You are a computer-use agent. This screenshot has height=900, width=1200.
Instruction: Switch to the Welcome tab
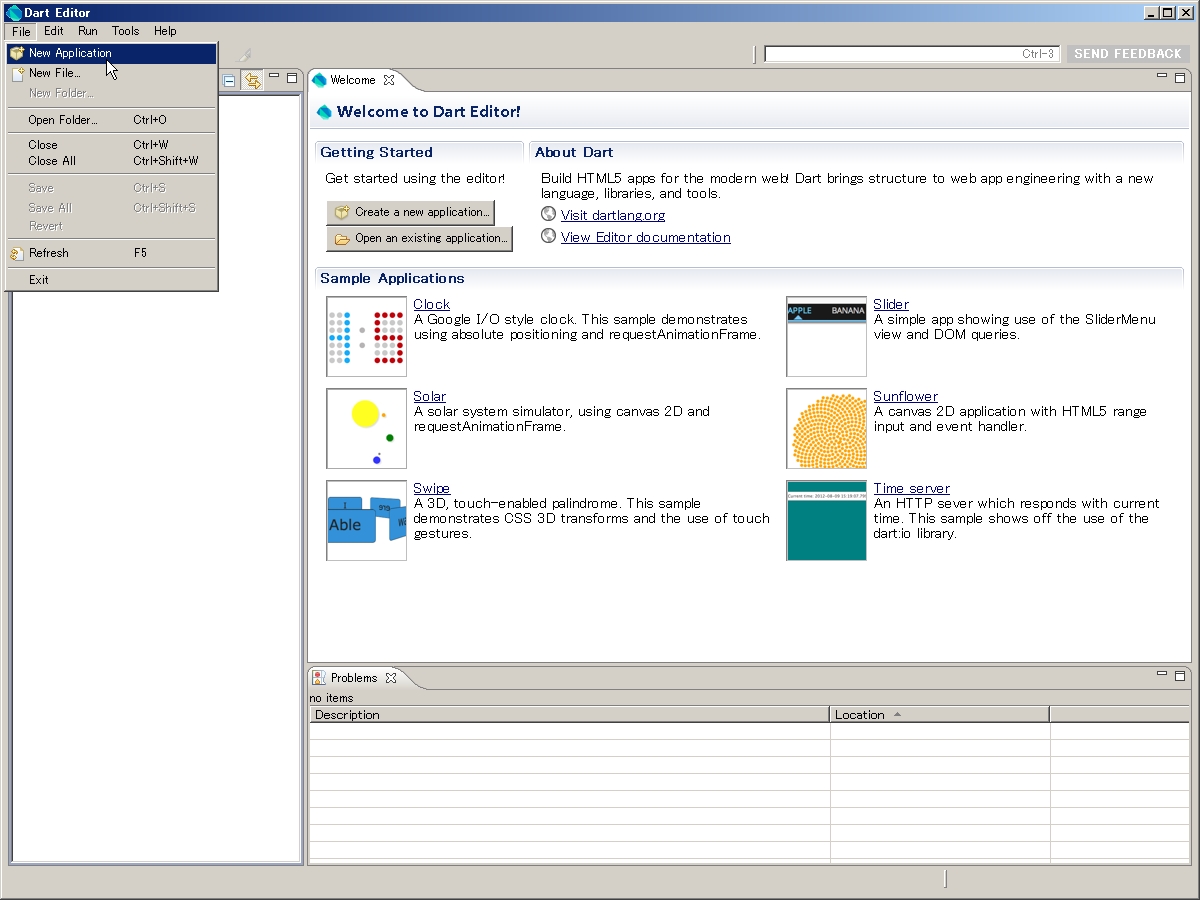tap(353, 80)
